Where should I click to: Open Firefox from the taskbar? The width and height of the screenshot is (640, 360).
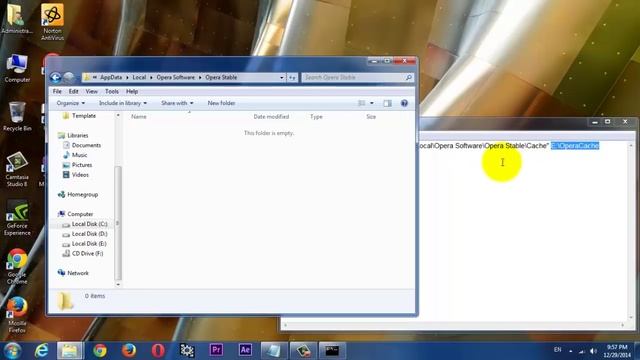[129, 351]
